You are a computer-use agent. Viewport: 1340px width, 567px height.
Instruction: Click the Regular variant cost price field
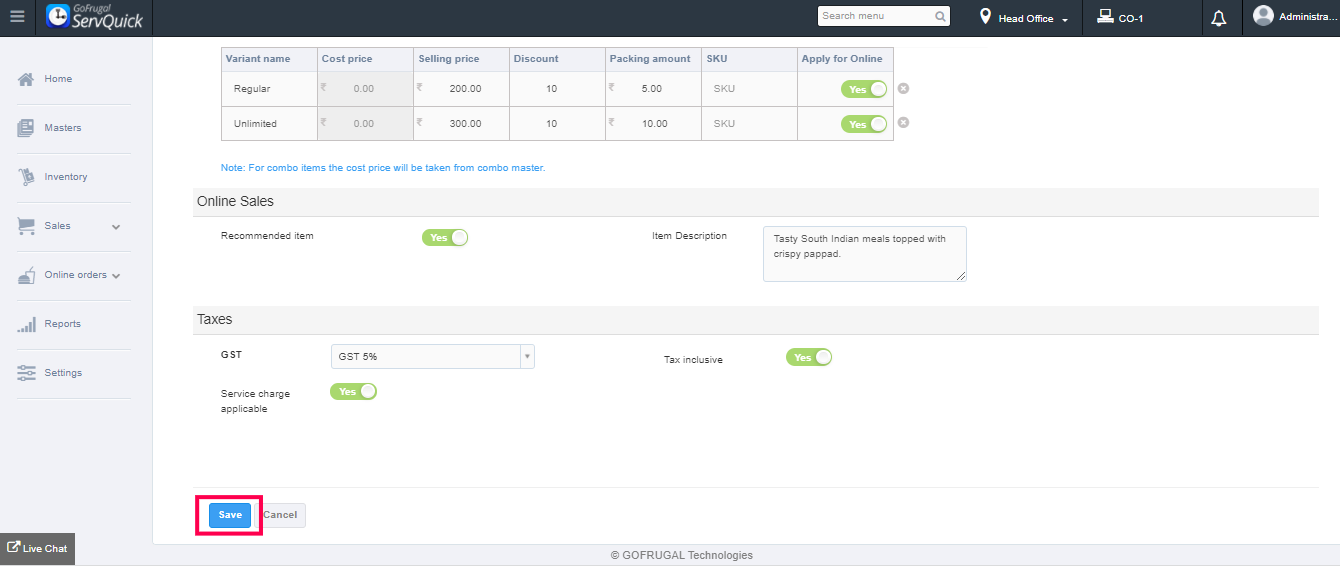pyautogui.click(x=365, y=89)
